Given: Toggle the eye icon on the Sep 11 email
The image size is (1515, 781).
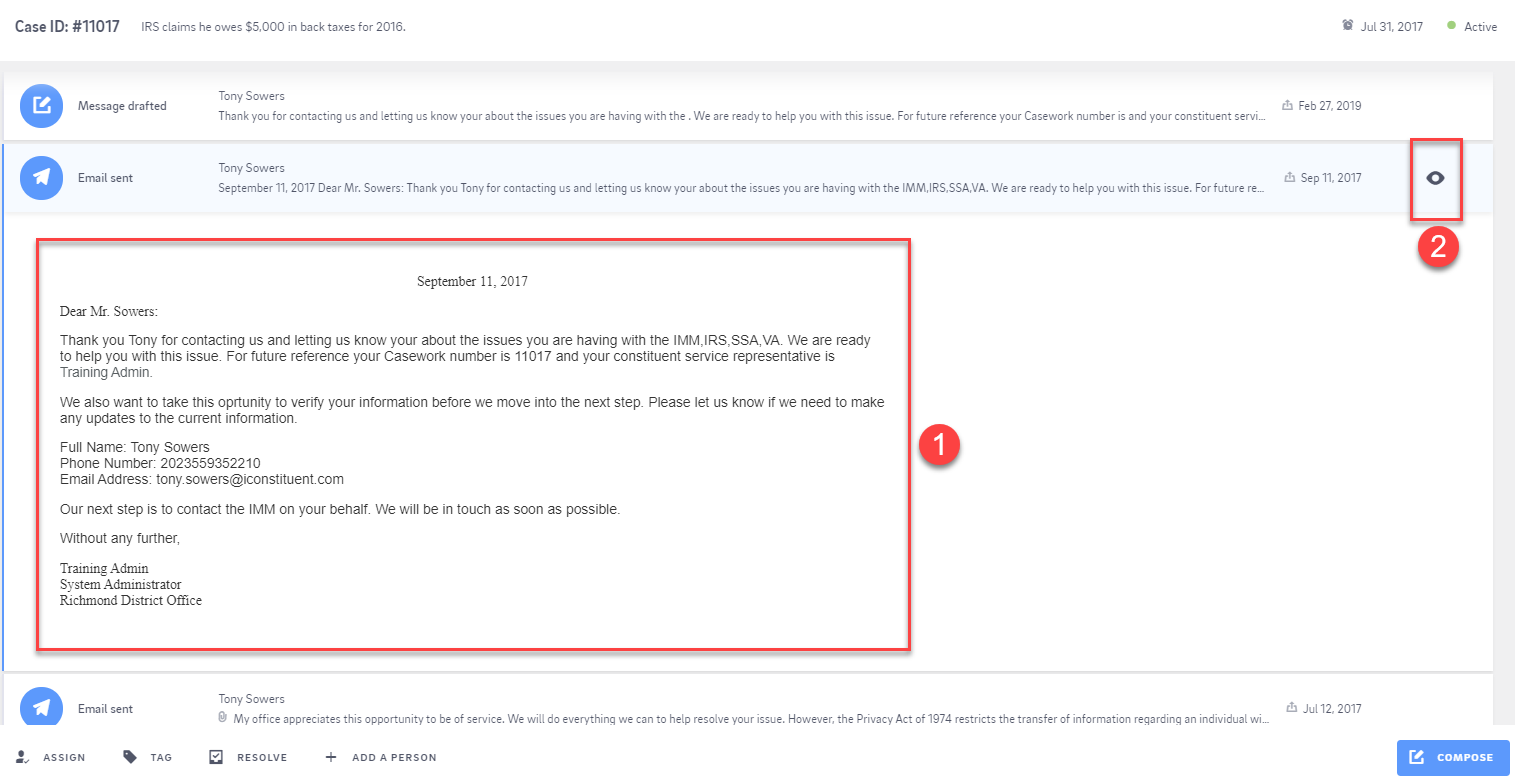Looking at the screenshot, I should click(x=1435, y=178).
